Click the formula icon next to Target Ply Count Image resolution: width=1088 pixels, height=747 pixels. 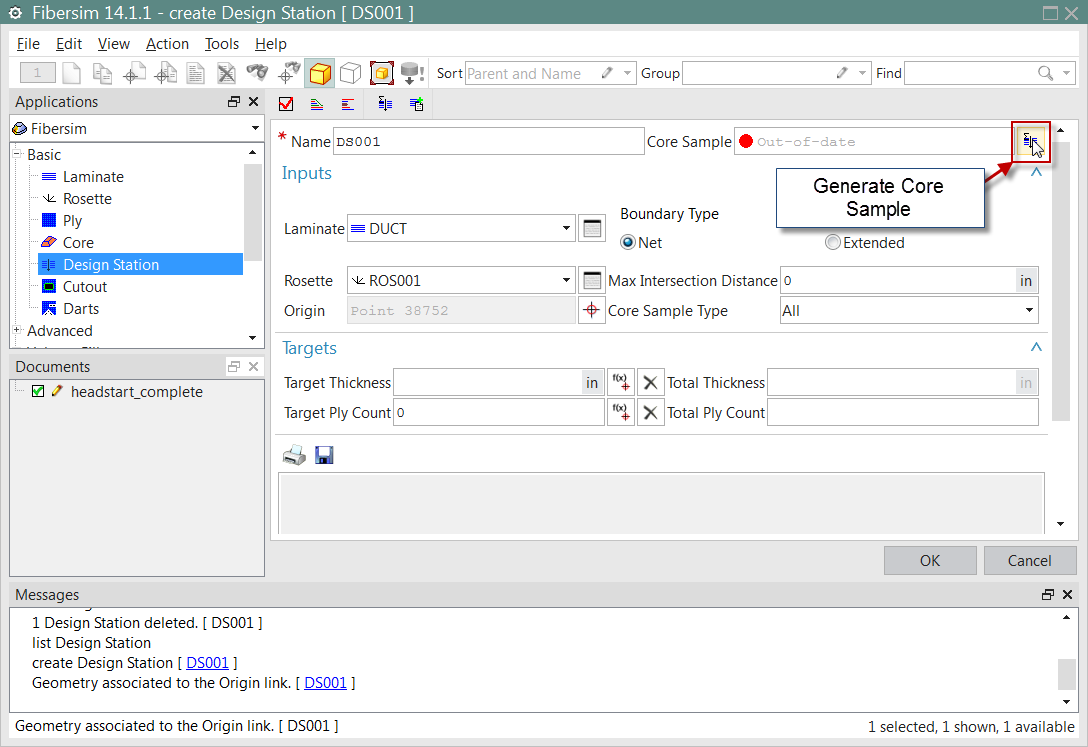(620, 413)
